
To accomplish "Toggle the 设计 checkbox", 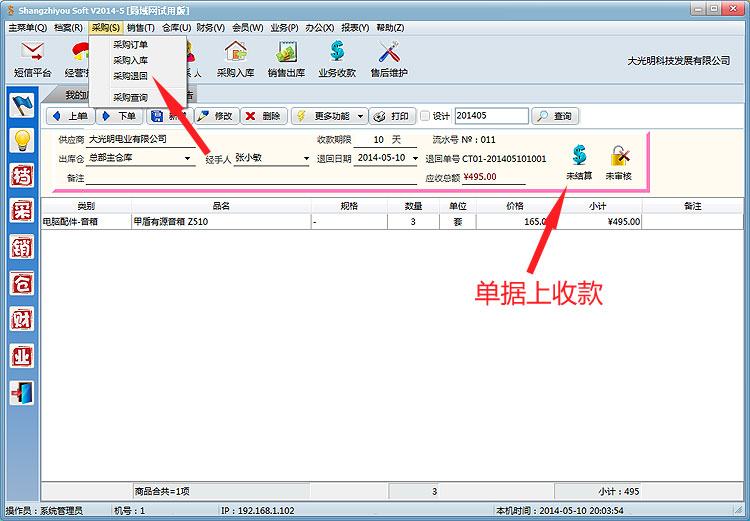I will pyautogui.click(x=425, y=116).
